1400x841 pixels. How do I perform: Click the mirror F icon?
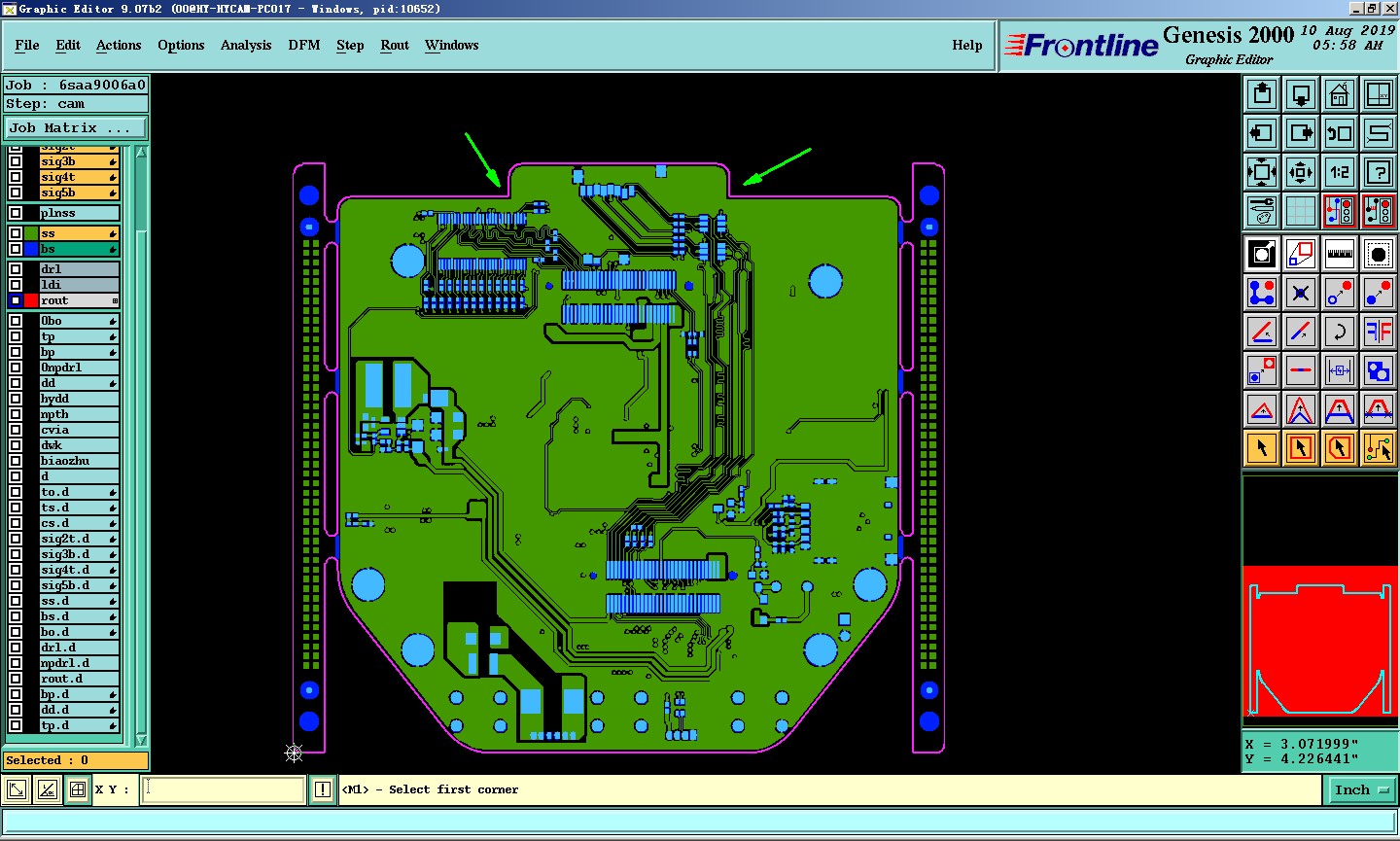tap(1379, 332)
